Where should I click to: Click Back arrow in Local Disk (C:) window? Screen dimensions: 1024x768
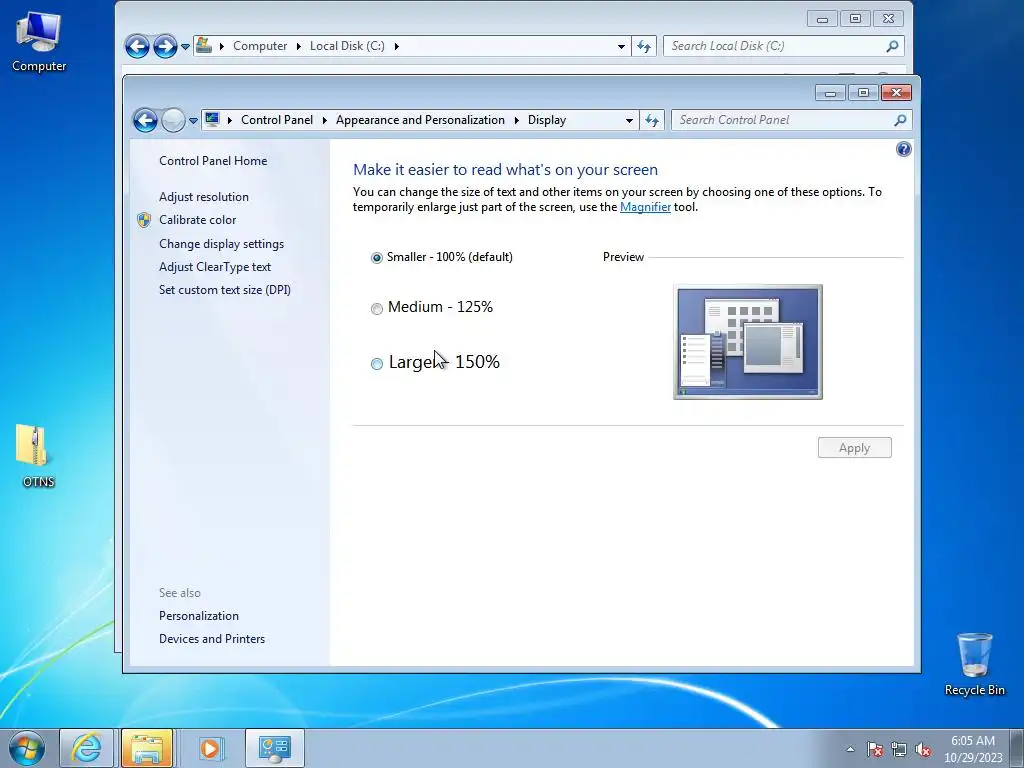click(x=137, y=46)
